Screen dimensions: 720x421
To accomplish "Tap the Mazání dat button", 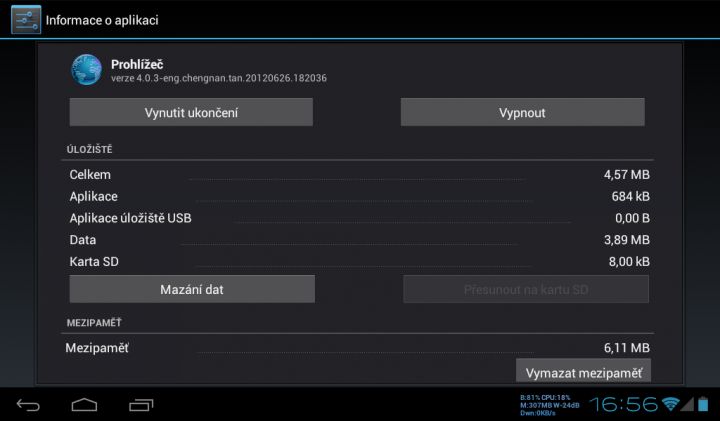I will [192, 289].
